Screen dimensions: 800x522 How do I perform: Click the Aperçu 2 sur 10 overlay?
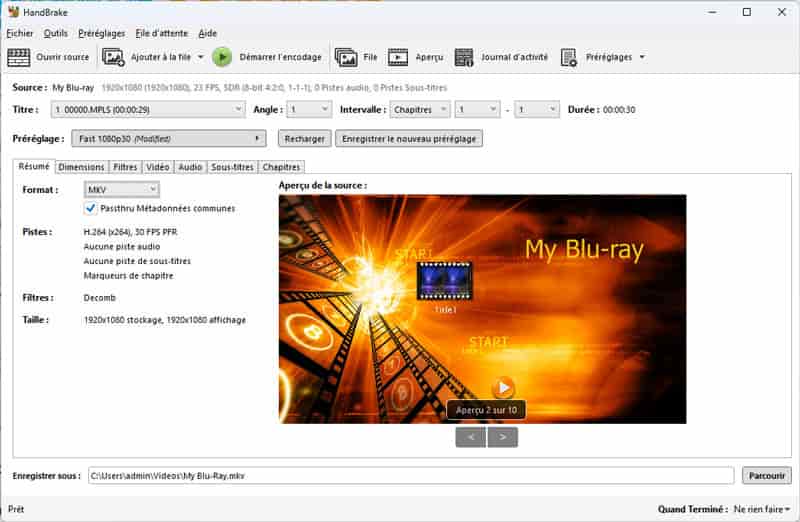point(486,410)
